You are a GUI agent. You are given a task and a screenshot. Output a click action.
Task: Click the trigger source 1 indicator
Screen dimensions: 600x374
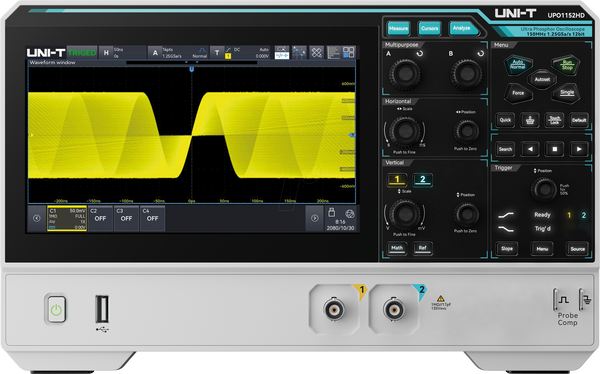coord(569,215)
